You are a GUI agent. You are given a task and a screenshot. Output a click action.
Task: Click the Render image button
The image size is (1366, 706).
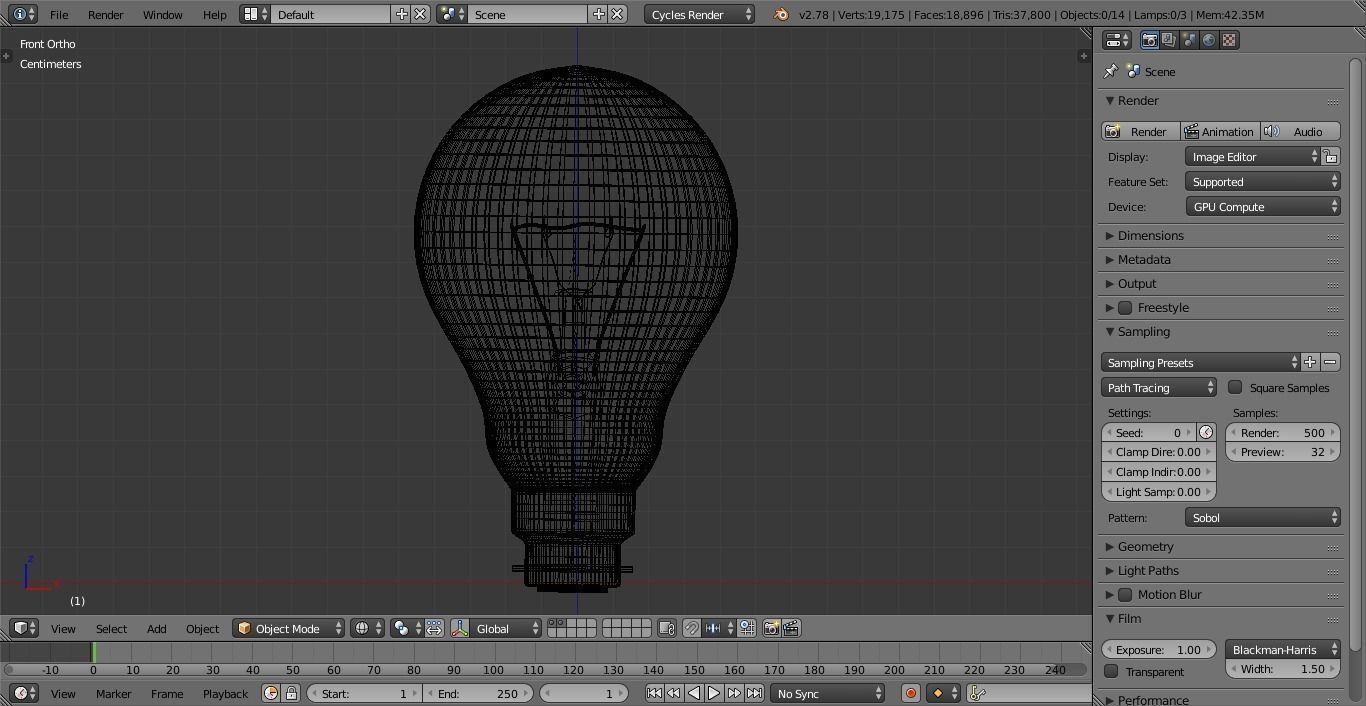click(x=1140, y=131)
